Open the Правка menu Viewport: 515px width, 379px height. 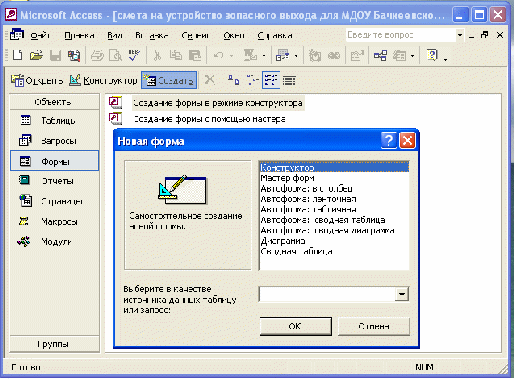(x=79, y=35)
